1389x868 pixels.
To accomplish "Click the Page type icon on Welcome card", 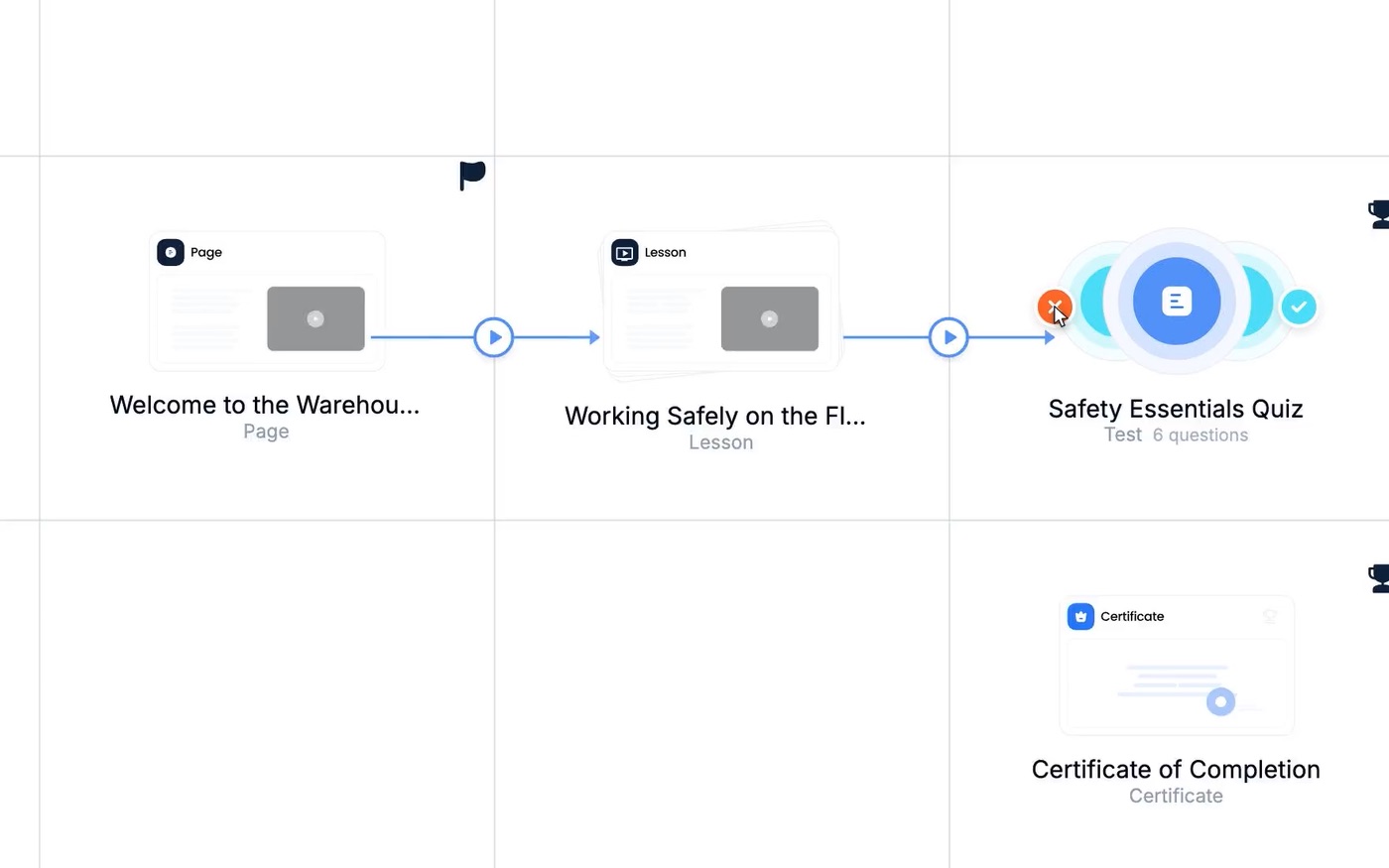I will (x=171, y=252).
